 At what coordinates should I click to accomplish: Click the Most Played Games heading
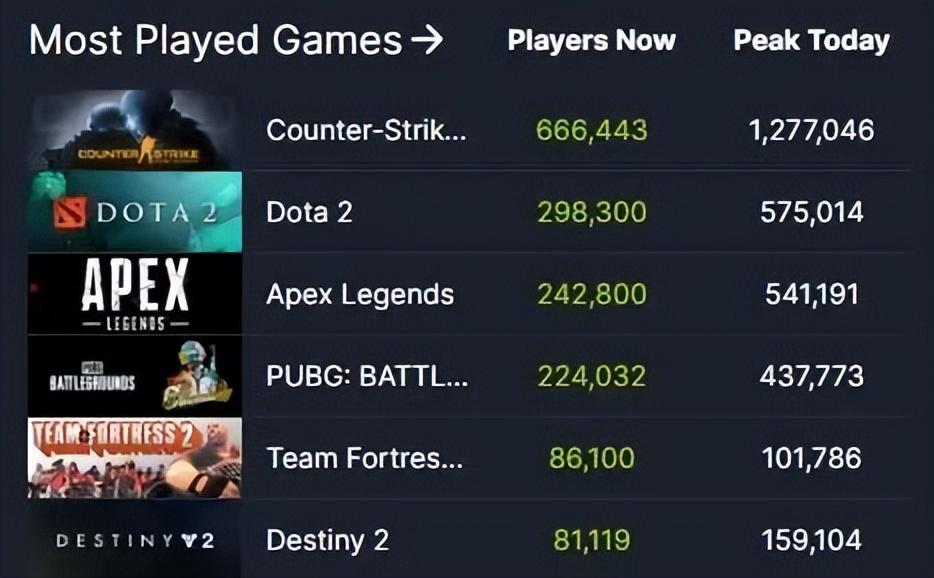216,41
